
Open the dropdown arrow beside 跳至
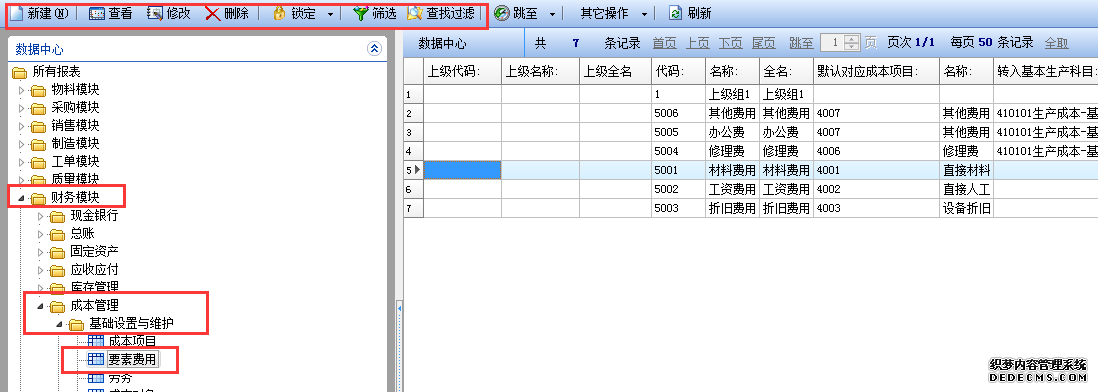[x=552, y=14]
